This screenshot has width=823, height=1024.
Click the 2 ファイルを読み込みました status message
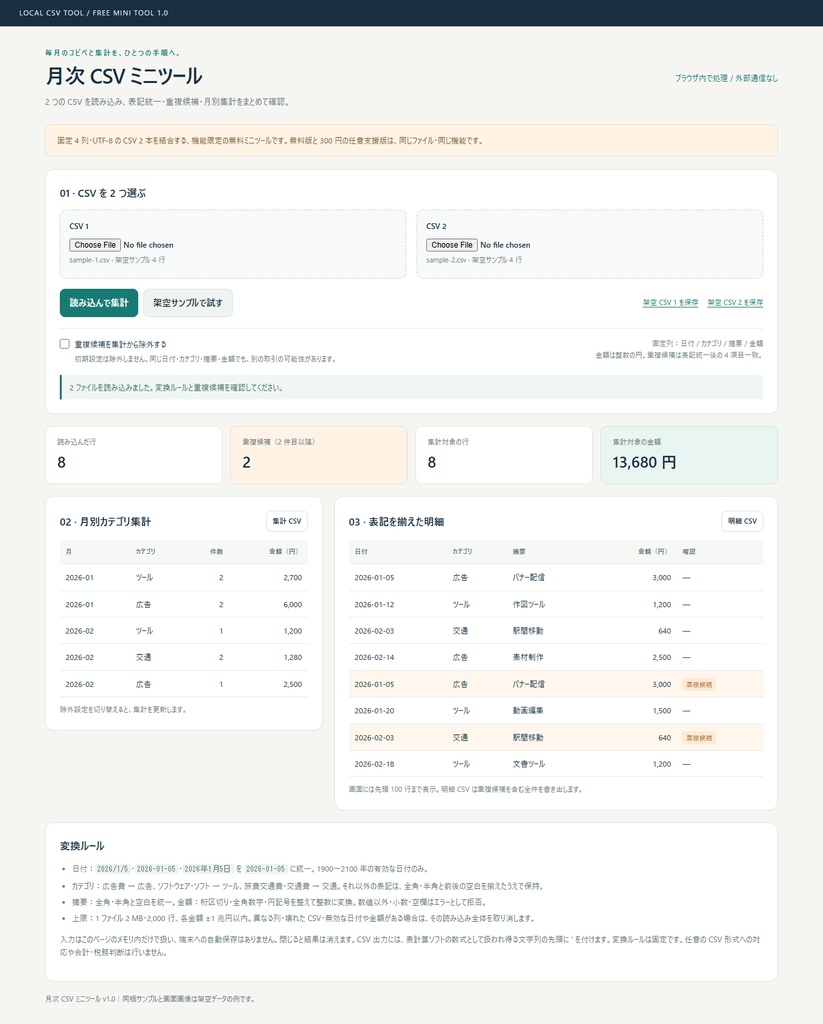click(412, 387)
